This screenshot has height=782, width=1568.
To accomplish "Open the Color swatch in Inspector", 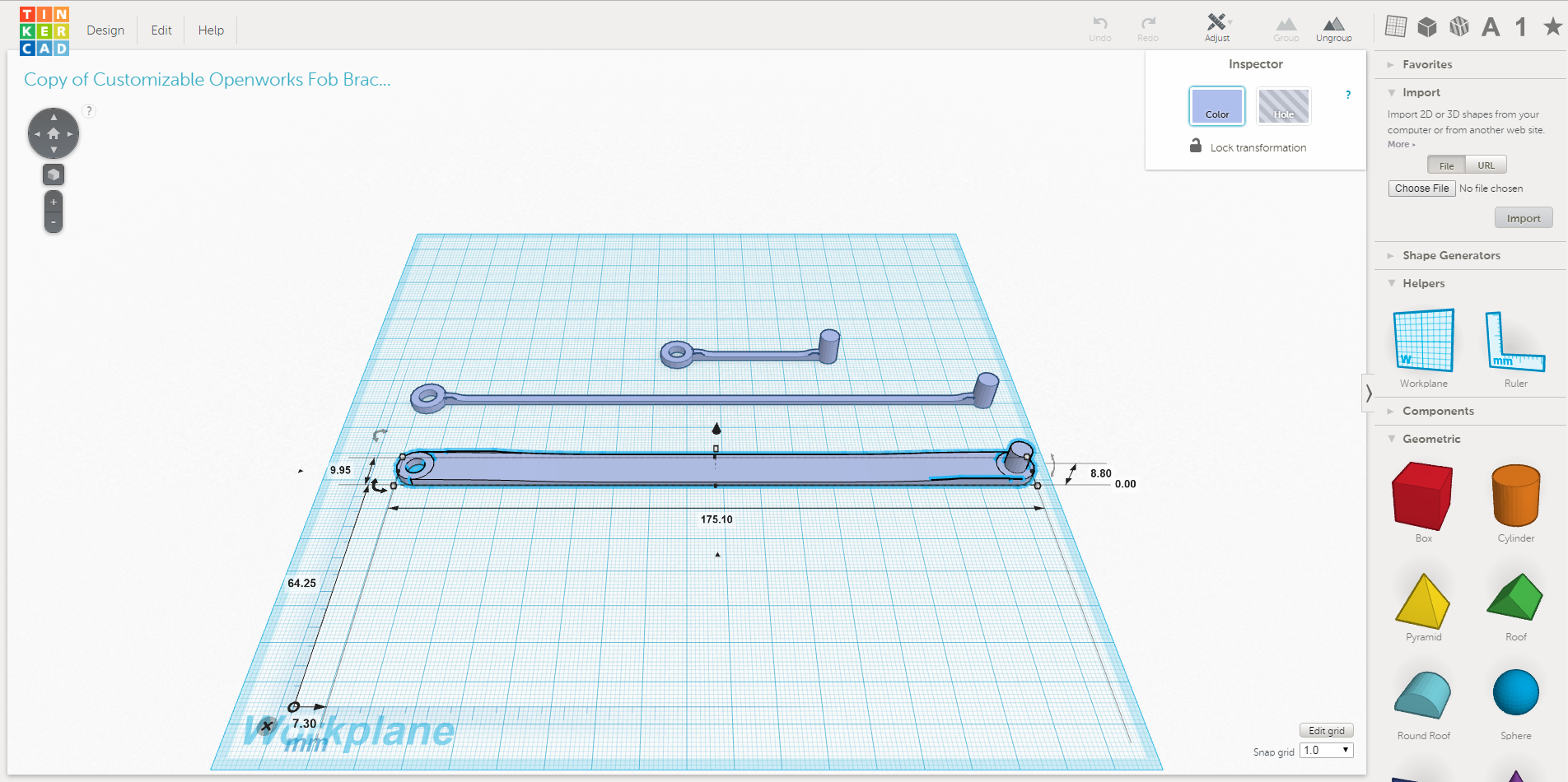I will (x=1216, y=105).
